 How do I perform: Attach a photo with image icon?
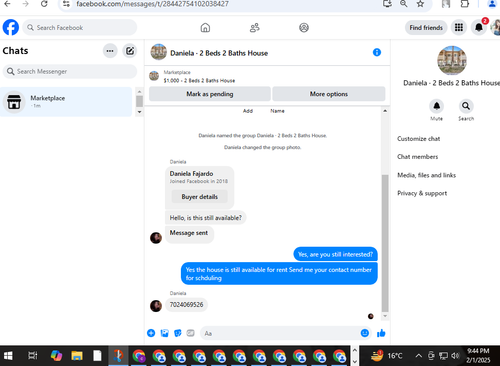(x=165, y=333)
